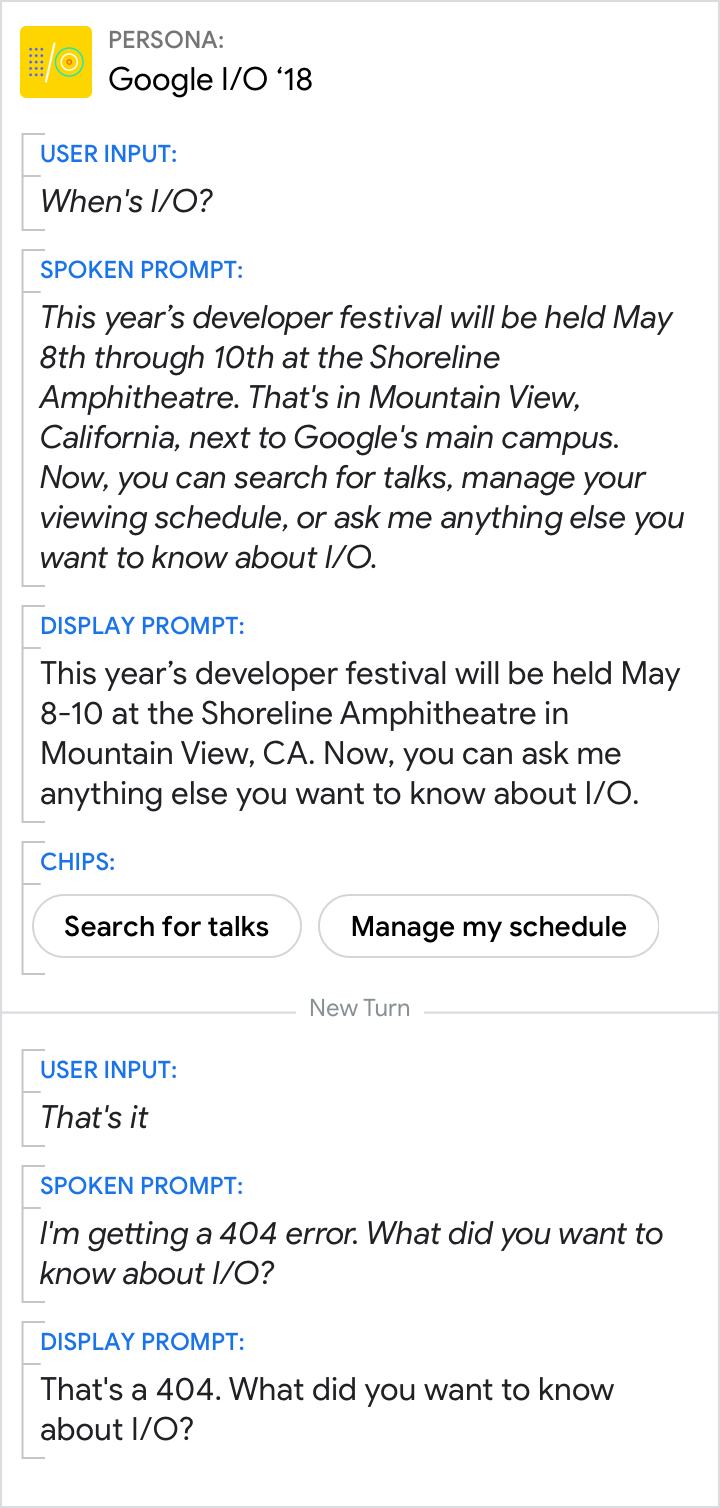Click the SPOKEN PROMPT label above the festival paragraph
This screenshot has width=720, height=1508.
coord(141,270)
